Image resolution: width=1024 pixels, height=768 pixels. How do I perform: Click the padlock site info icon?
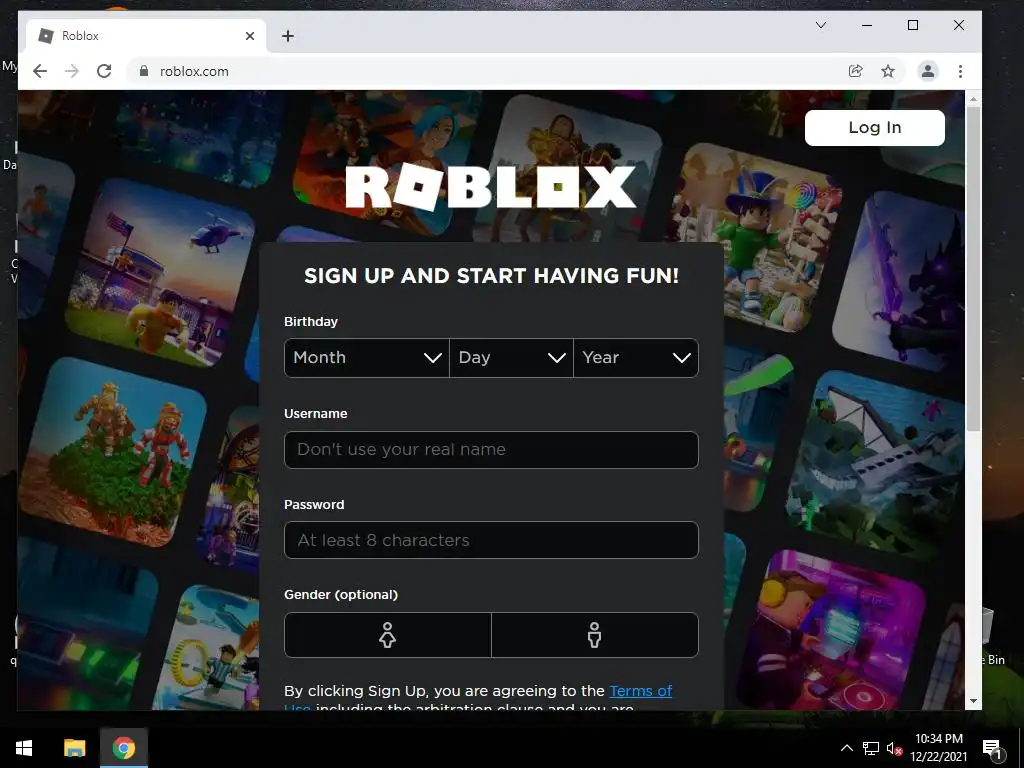tap(144, 71)
